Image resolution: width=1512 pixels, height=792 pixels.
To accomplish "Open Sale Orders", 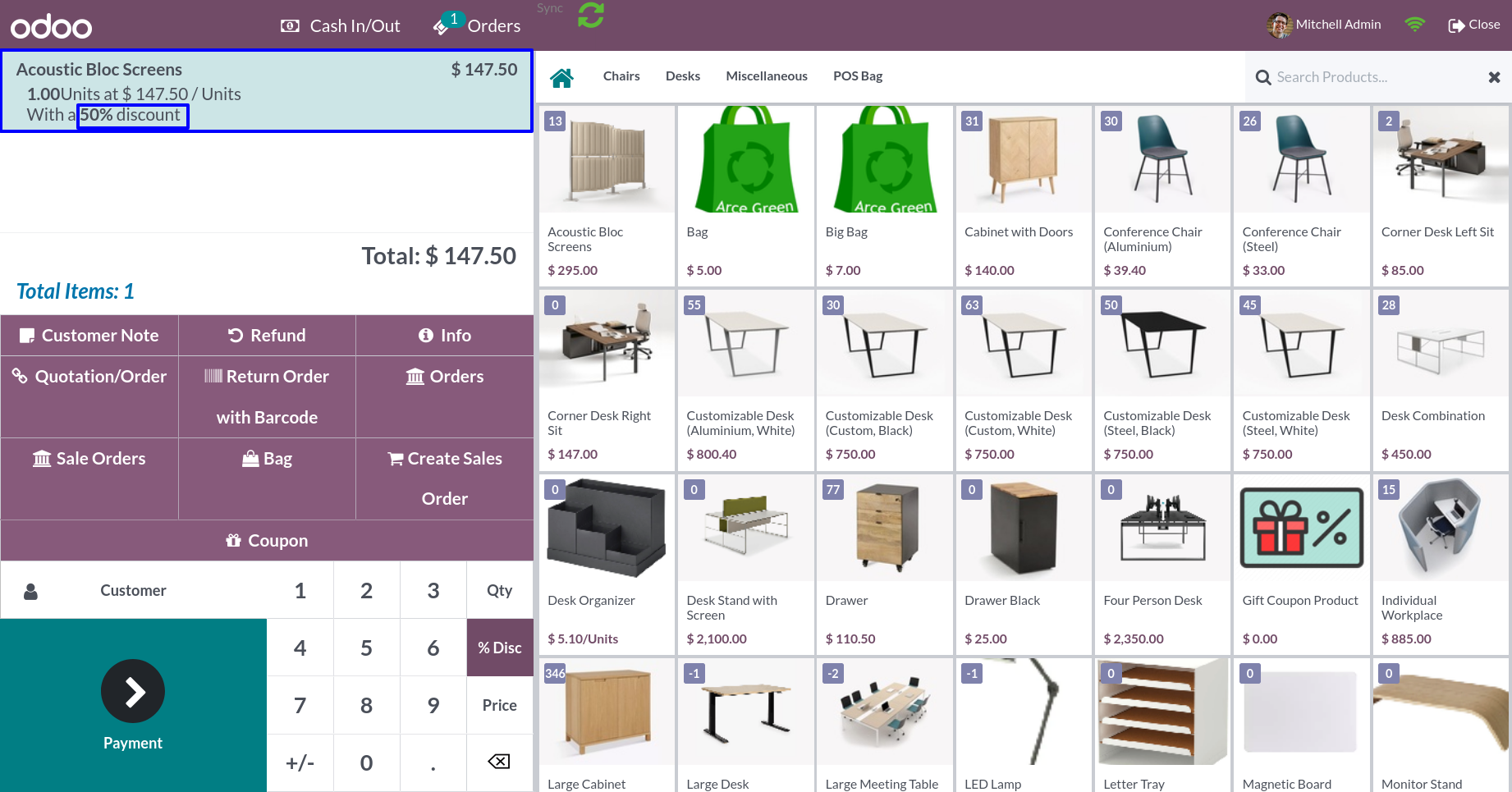I will click(x=89, y=478).
